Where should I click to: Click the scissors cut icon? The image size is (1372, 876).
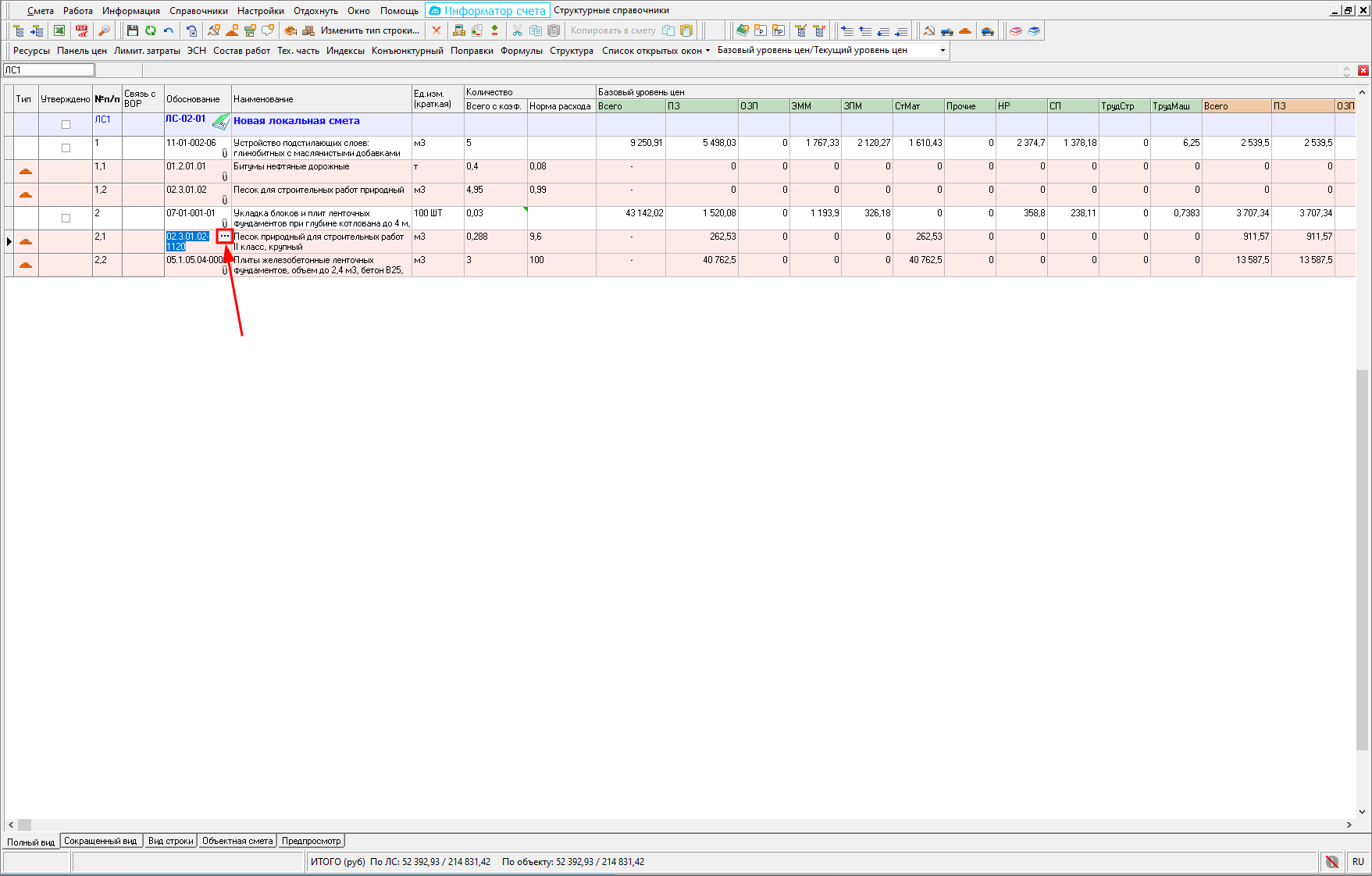point(517,30)
